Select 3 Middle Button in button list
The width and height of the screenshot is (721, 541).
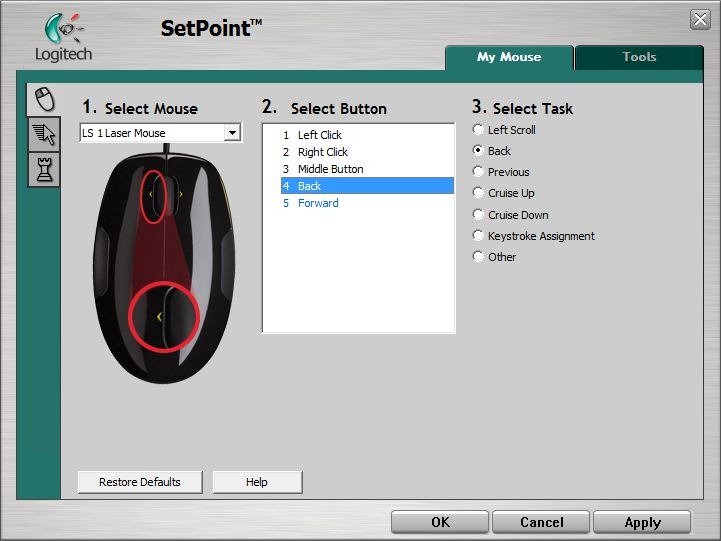tap(367, 169)
